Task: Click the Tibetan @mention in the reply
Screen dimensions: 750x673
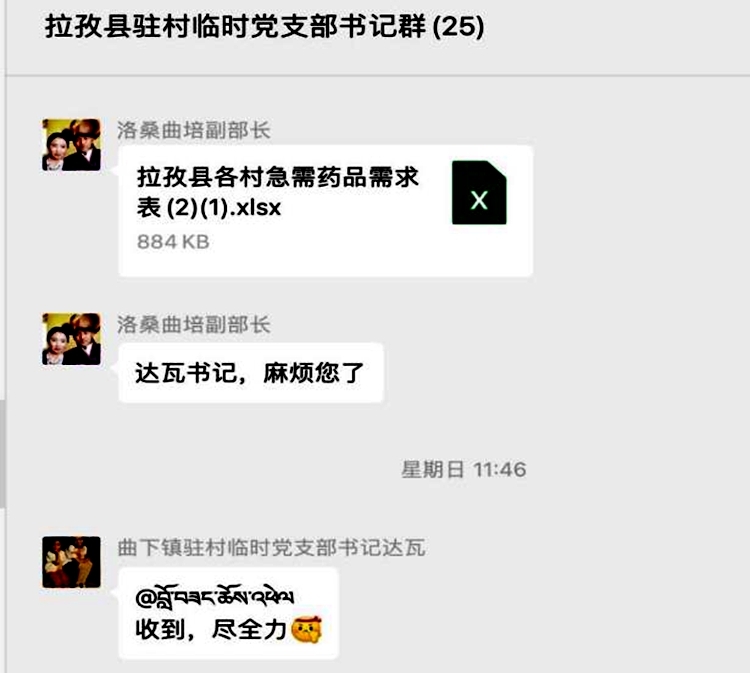Action: (x=215, y=596)
